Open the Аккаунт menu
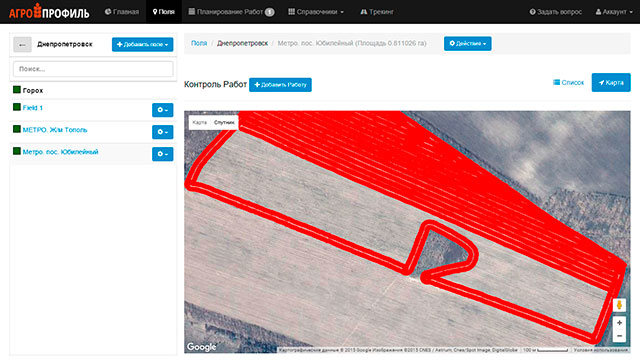 (x=614, y=12)
